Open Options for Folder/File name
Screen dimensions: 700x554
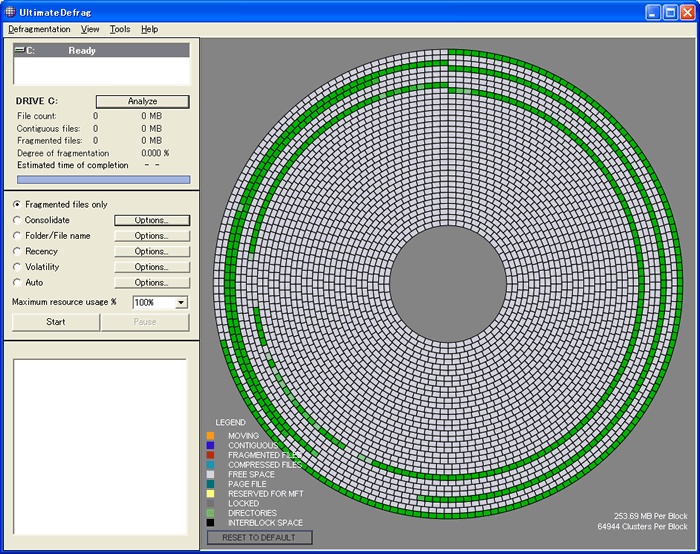pyautogui.click(x=152, y=236)
